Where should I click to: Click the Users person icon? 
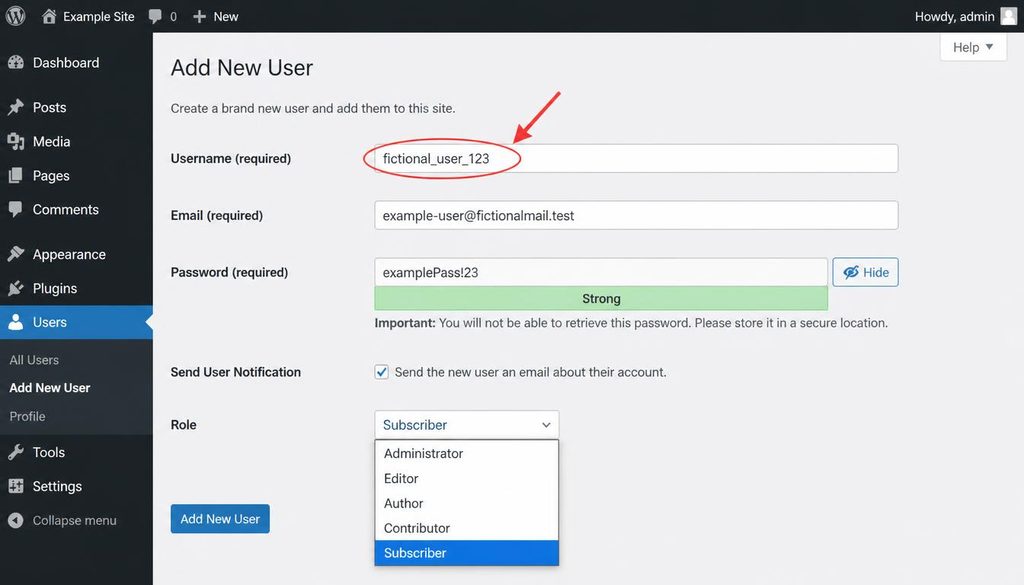click(x=16, y=322)
